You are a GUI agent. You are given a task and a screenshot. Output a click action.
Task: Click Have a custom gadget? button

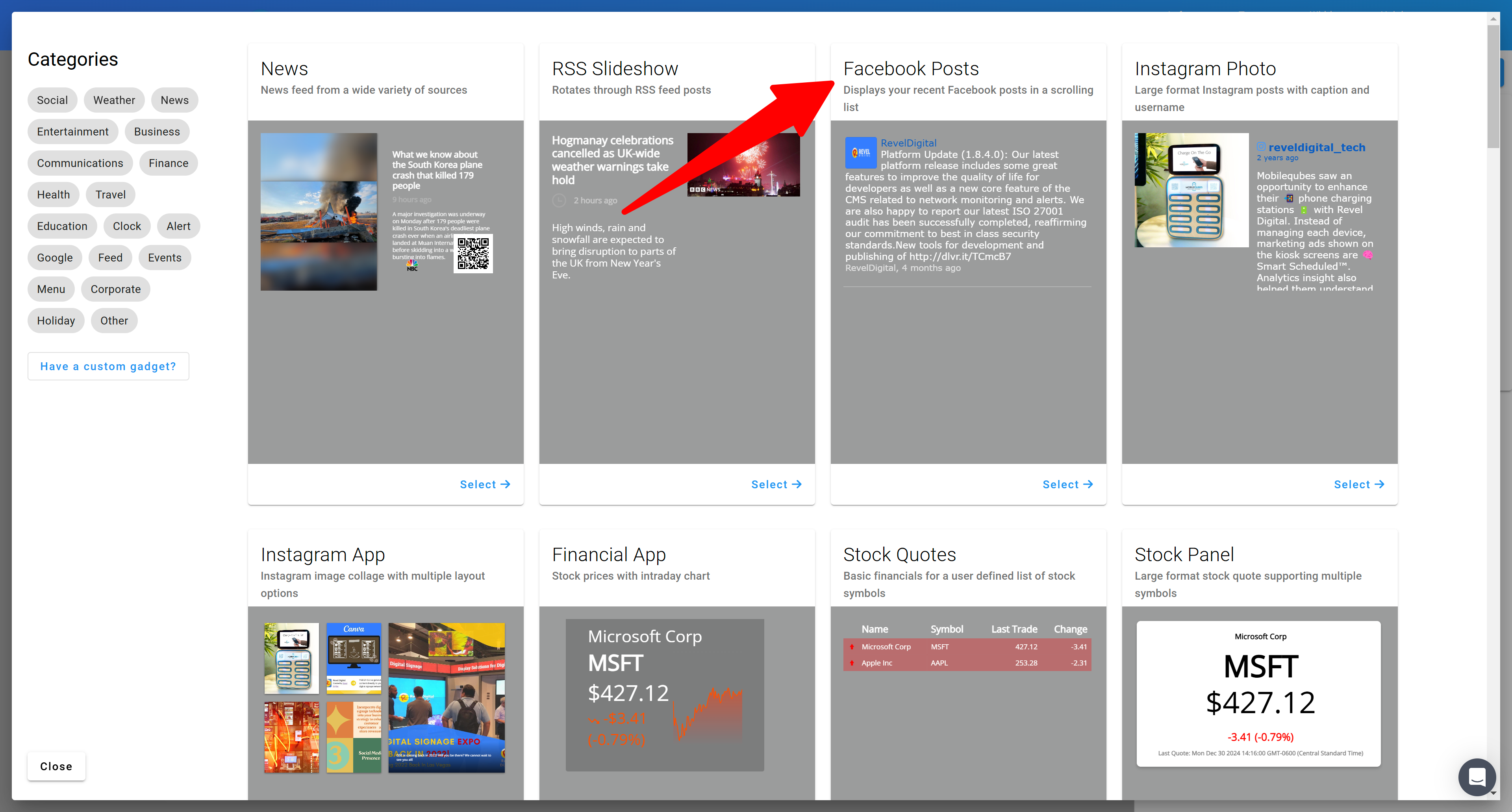pyautogui.click(x=108, y=366)
